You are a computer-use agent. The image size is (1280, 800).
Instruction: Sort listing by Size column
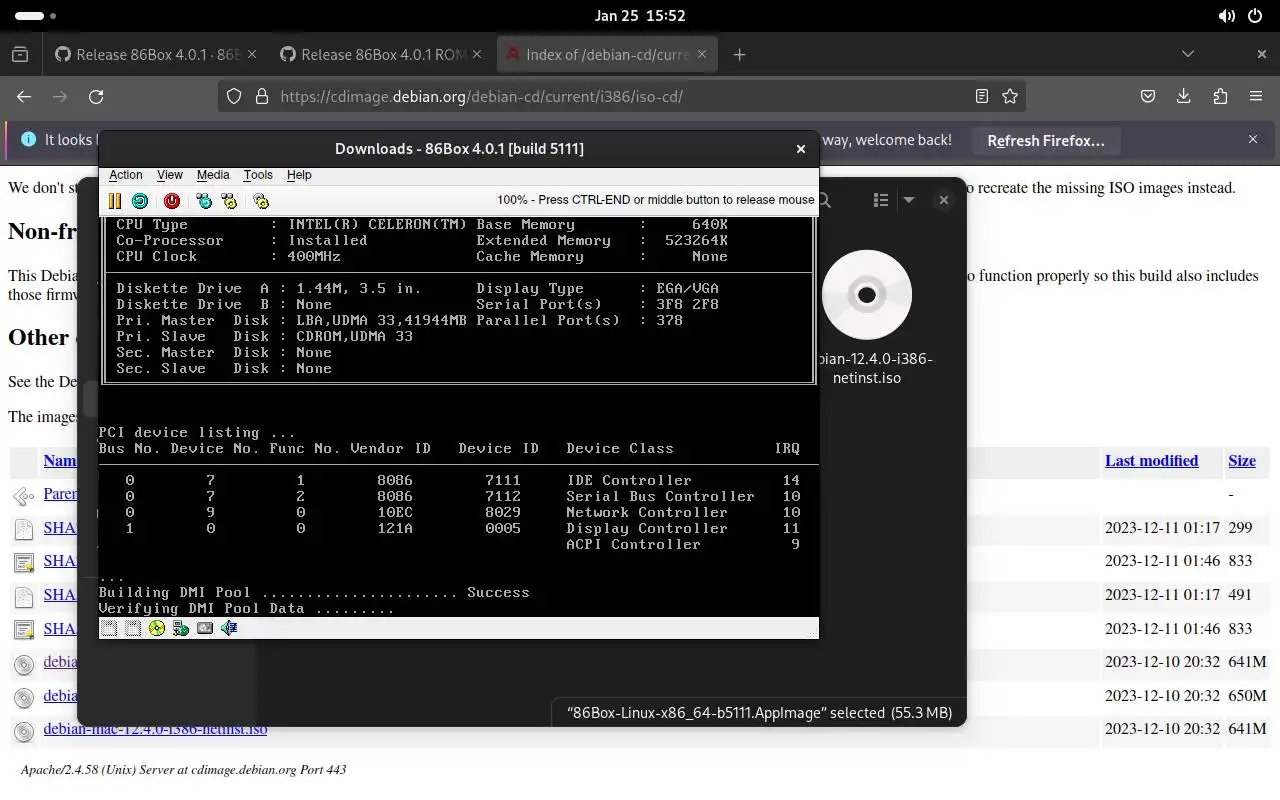(1242, 461)
